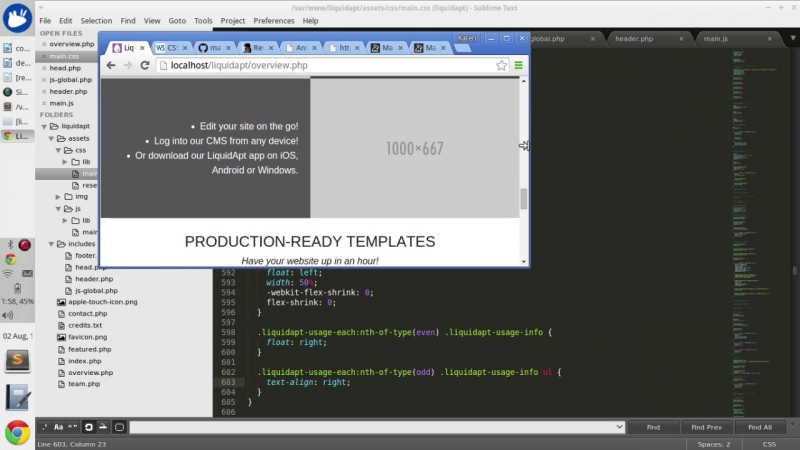Expand the lib folder under css

click(x=65, y=162)
